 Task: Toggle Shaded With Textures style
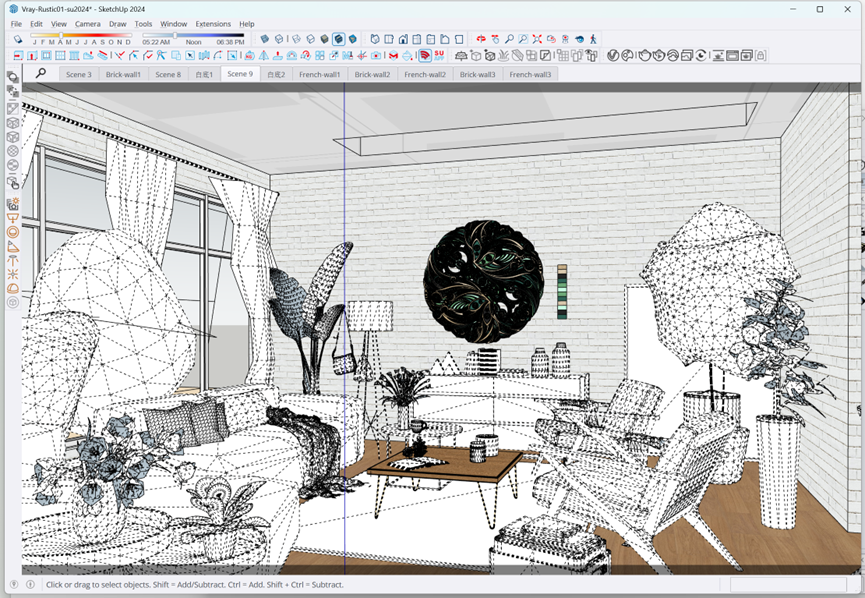[x=338, y=39]
